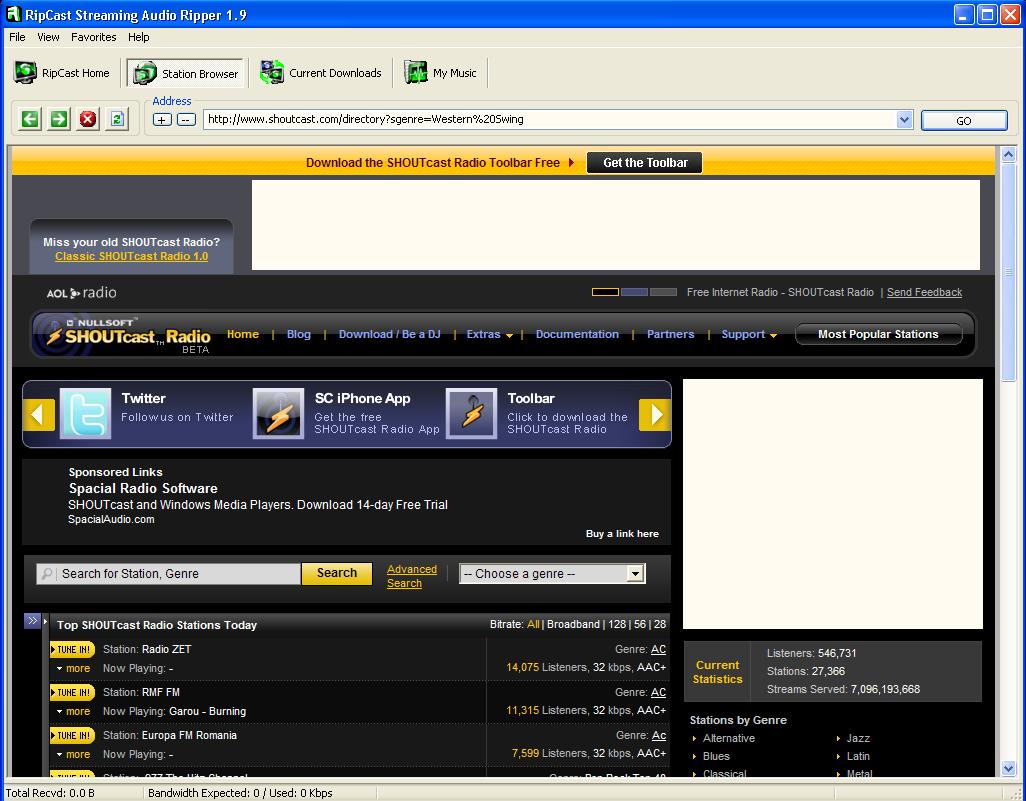Open Advanced Search link
The width and height of the screenshot is (1026, 801).
412,576
